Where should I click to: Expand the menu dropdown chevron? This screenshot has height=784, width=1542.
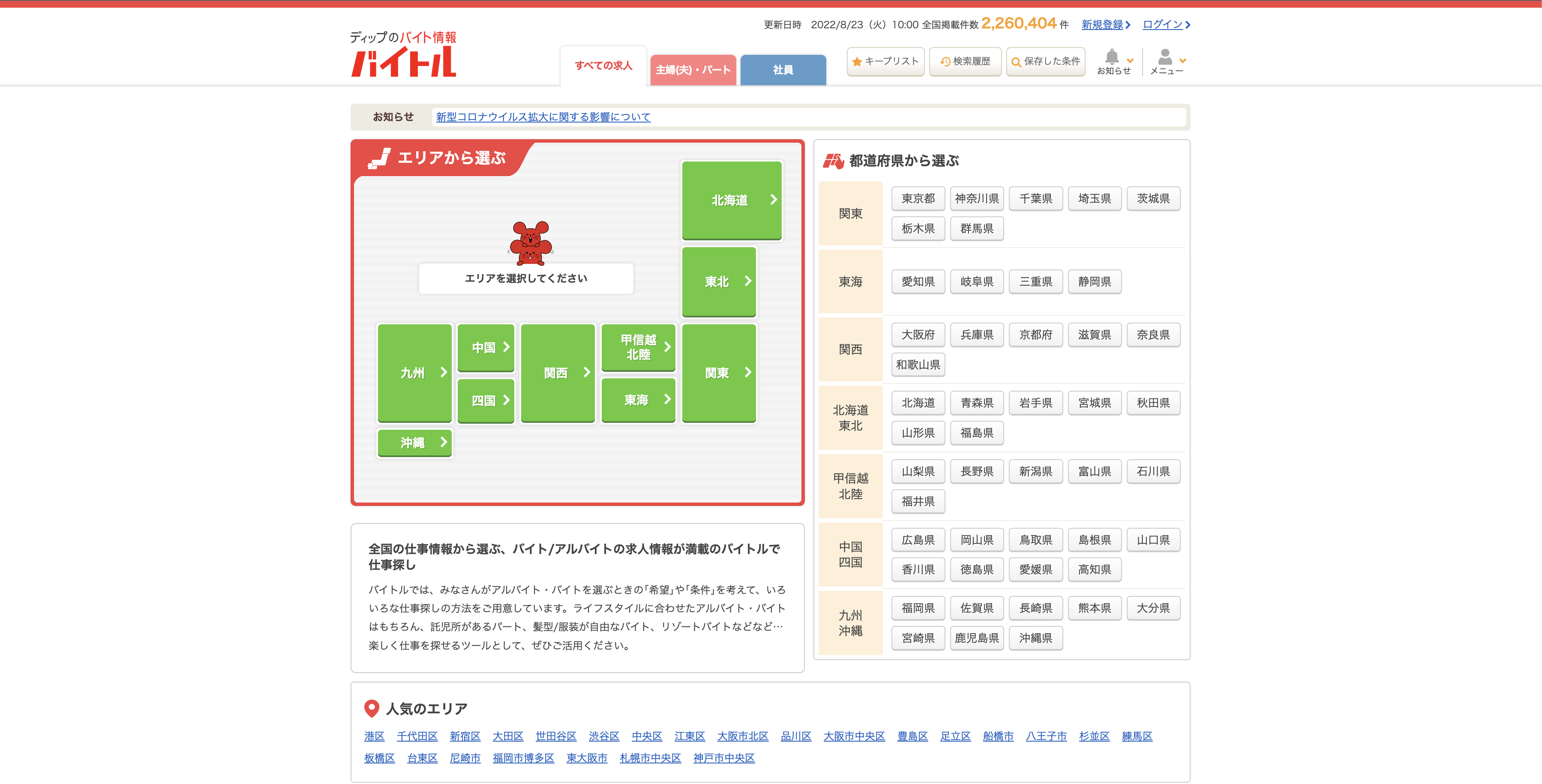(1183, 60)
